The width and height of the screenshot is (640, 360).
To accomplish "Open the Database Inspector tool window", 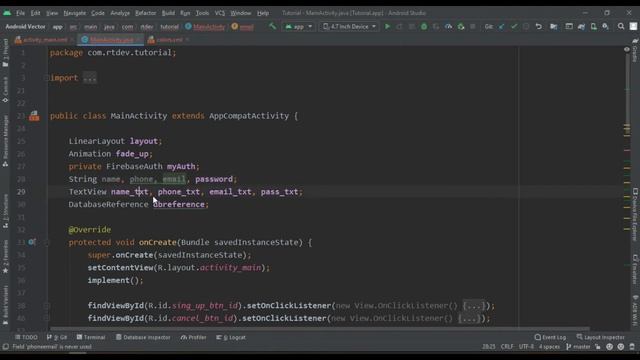I will click(143, 338).
